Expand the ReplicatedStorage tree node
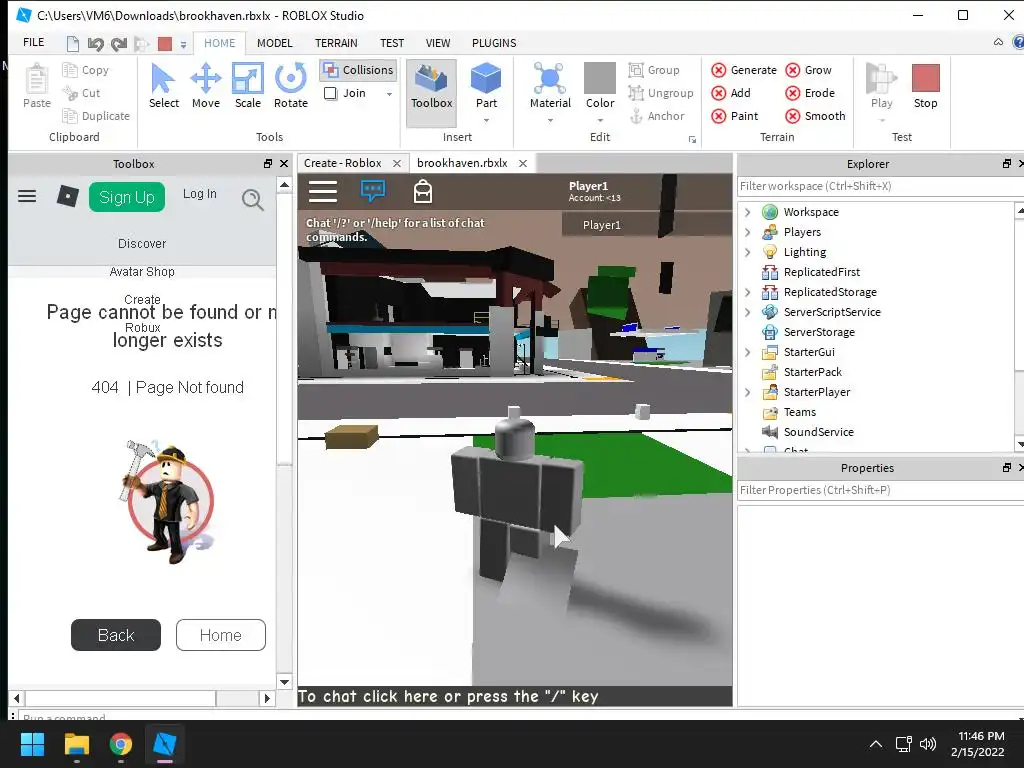The height and width of the screenshot is (768, 1024). [748, 292]
